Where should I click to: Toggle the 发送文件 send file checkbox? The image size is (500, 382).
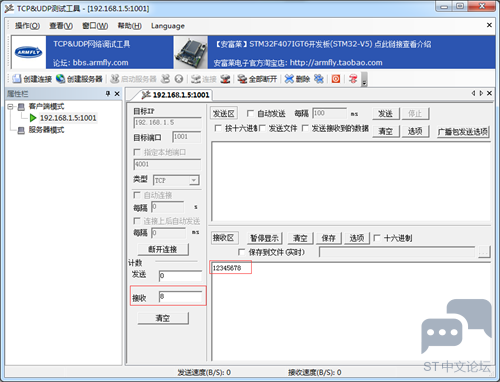pos(262,128)
